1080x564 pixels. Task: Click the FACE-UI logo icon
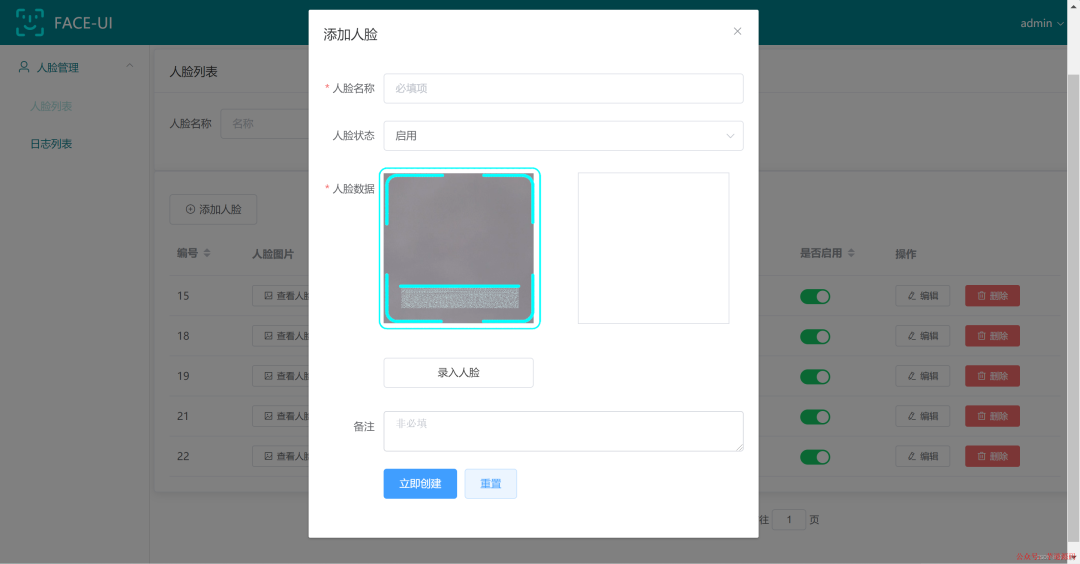click(30, 23)
